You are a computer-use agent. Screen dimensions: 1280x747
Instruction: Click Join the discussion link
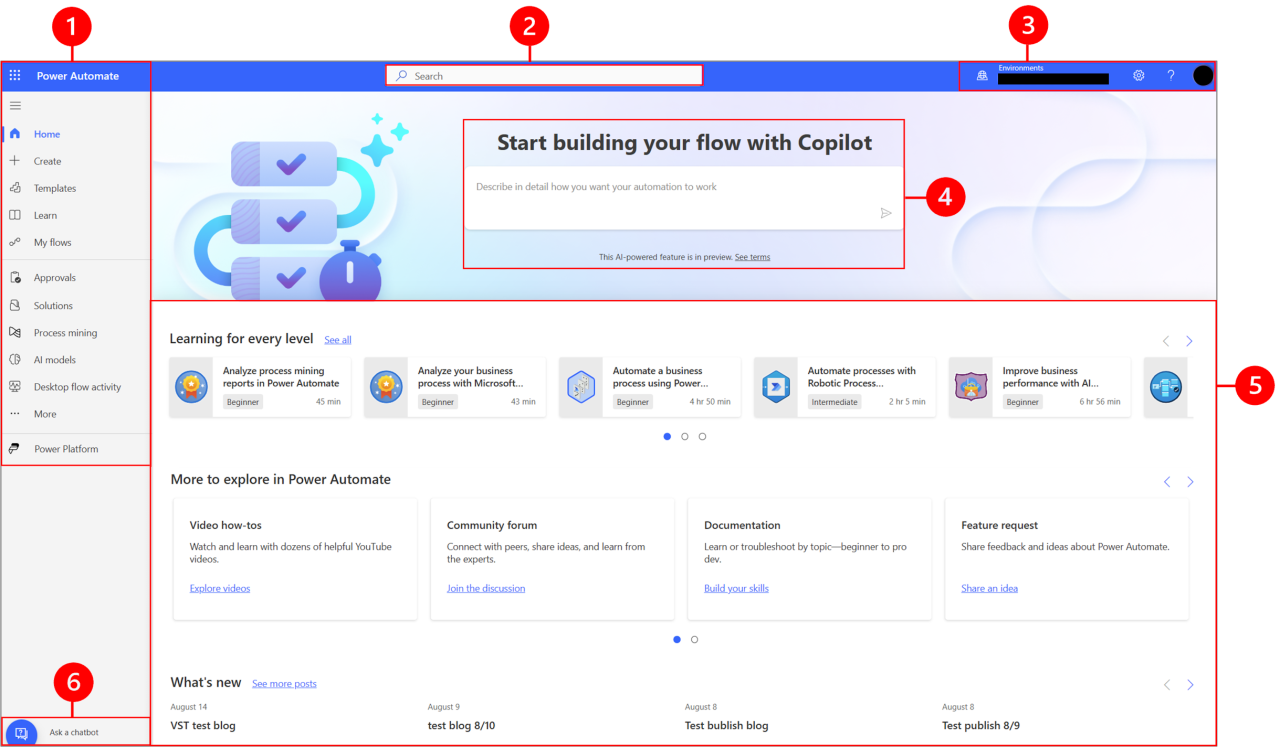(486, 588)
